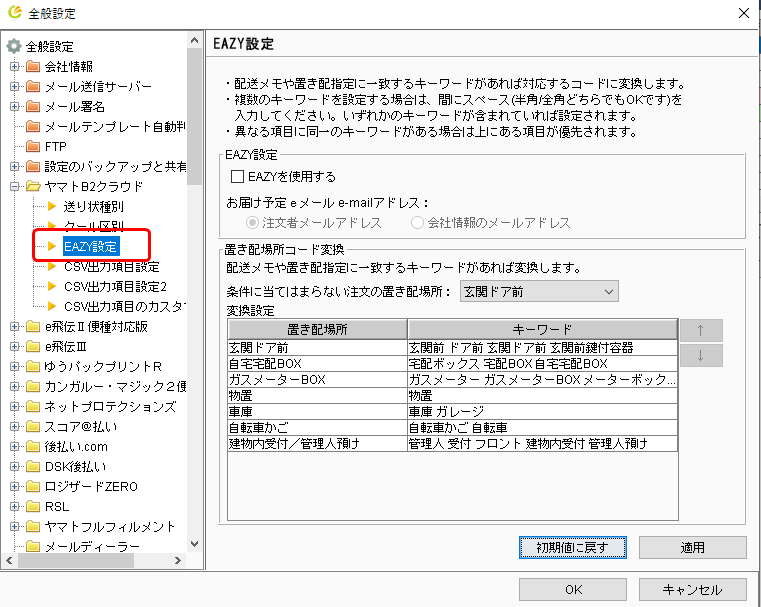This screenshot has width=761, height=607.
Task: Click the tree panel vertical scrollbar
Action: pos(195,300)
